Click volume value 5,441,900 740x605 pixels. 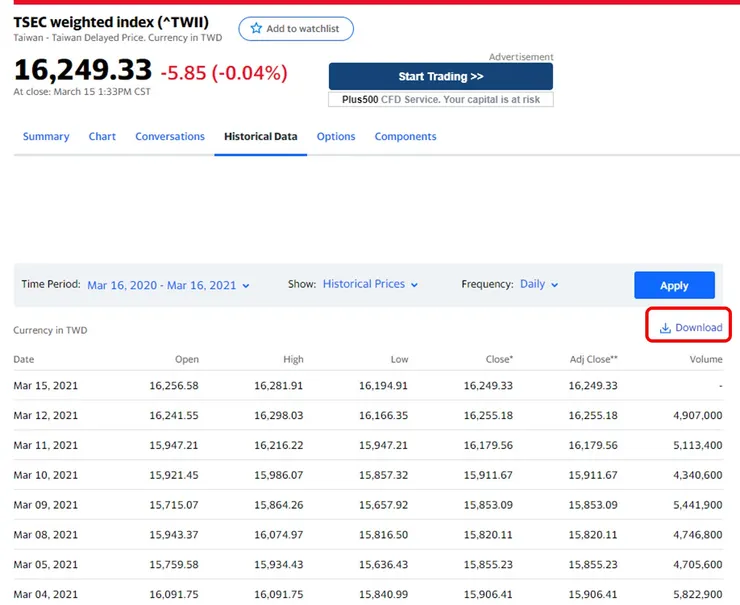(698, 505)
